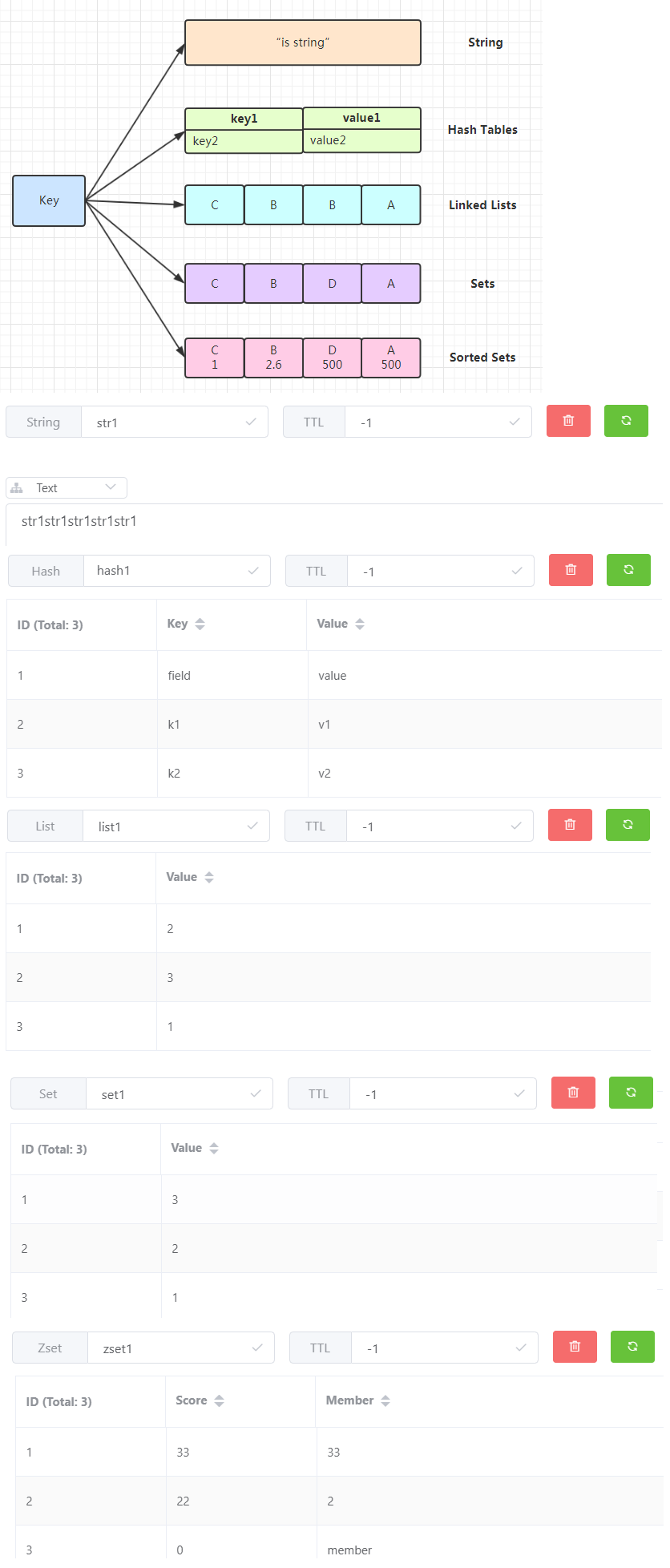Image resolution: width=670 pixels, height=1568 pixels.
Task: Click the TTL field for zset1
Action: [x=433, y=1348]
